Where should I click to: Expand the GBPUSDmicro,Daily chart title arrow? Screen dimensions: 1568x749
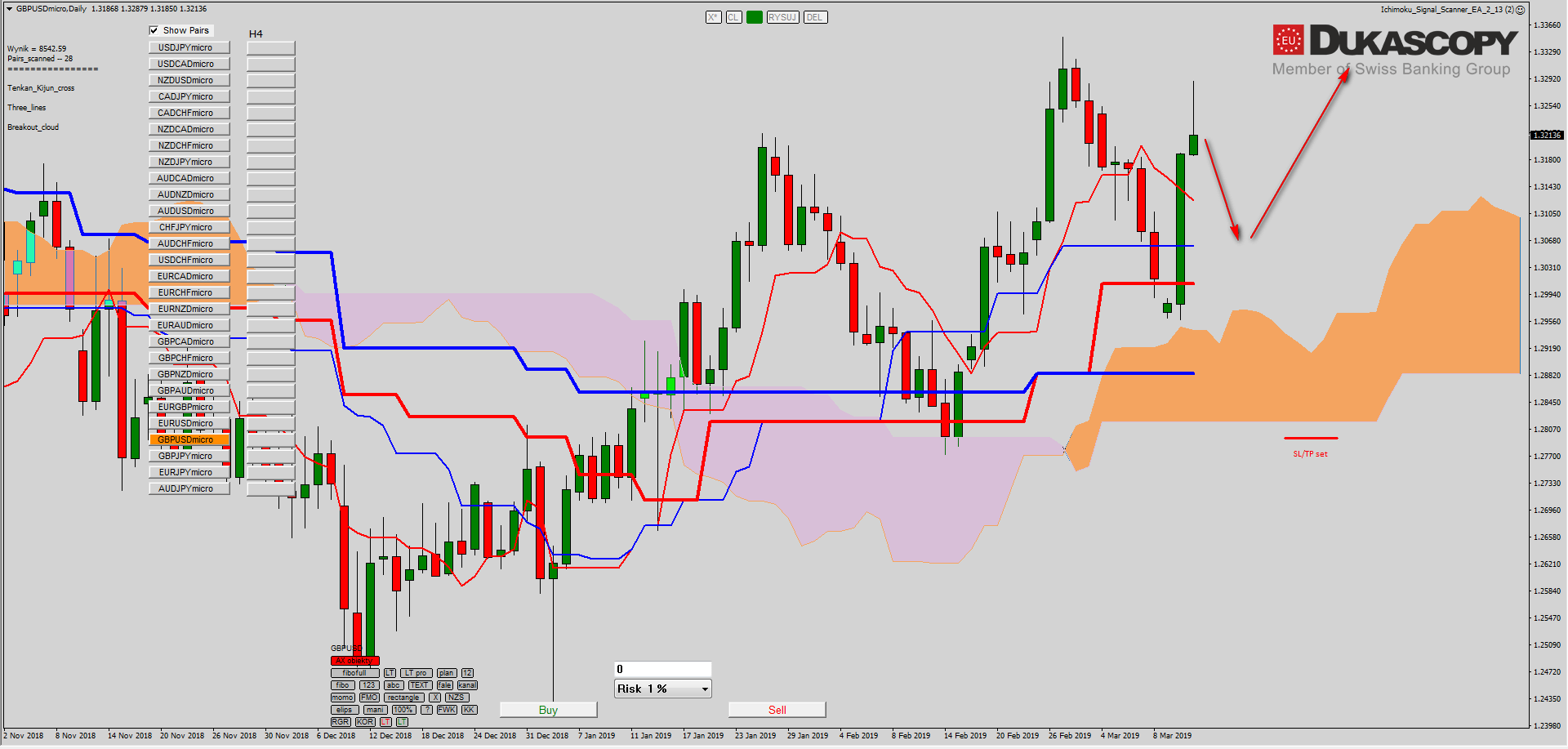point(9,9)
